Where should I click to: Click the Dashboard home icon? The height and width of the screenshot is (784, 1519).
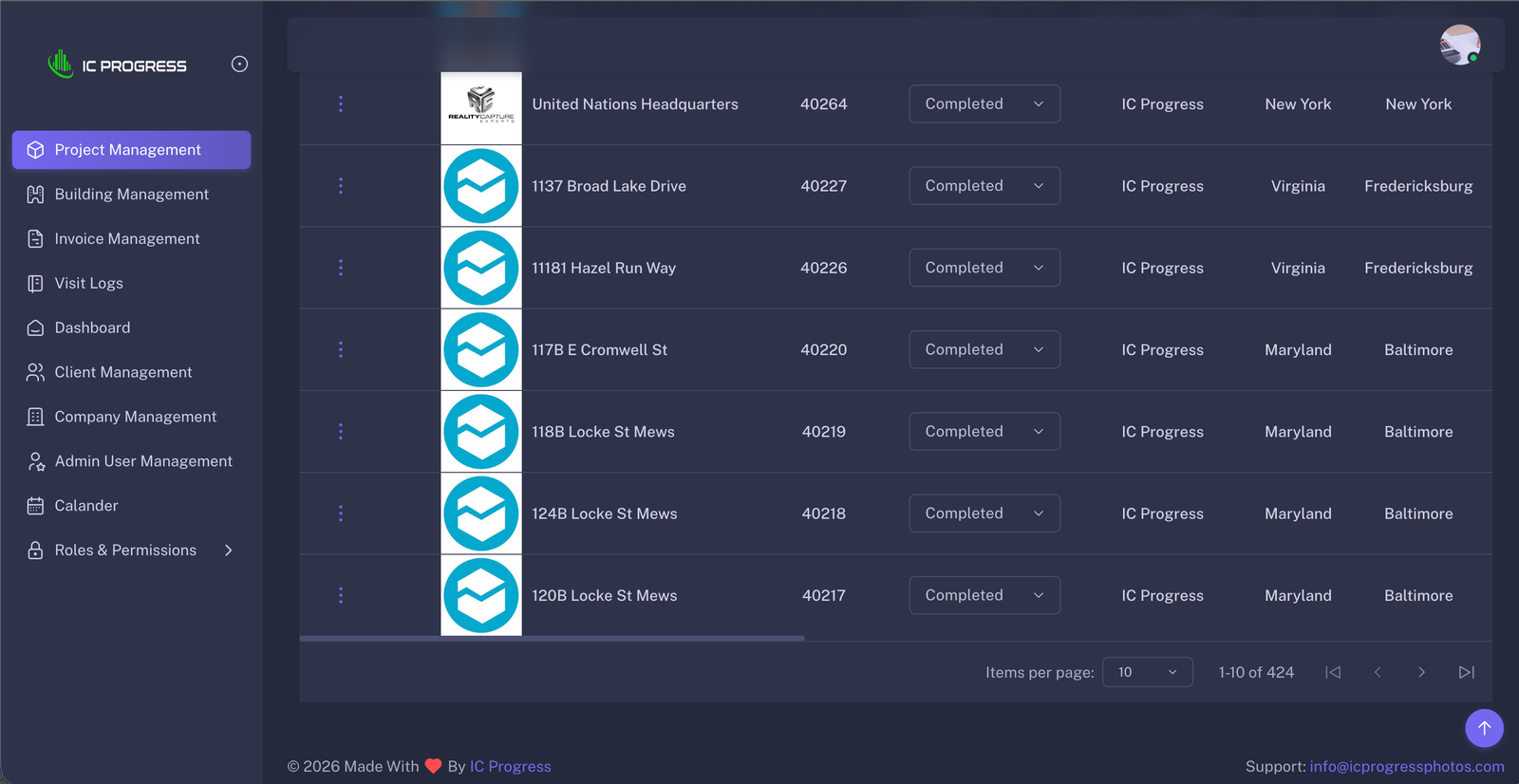35,327
